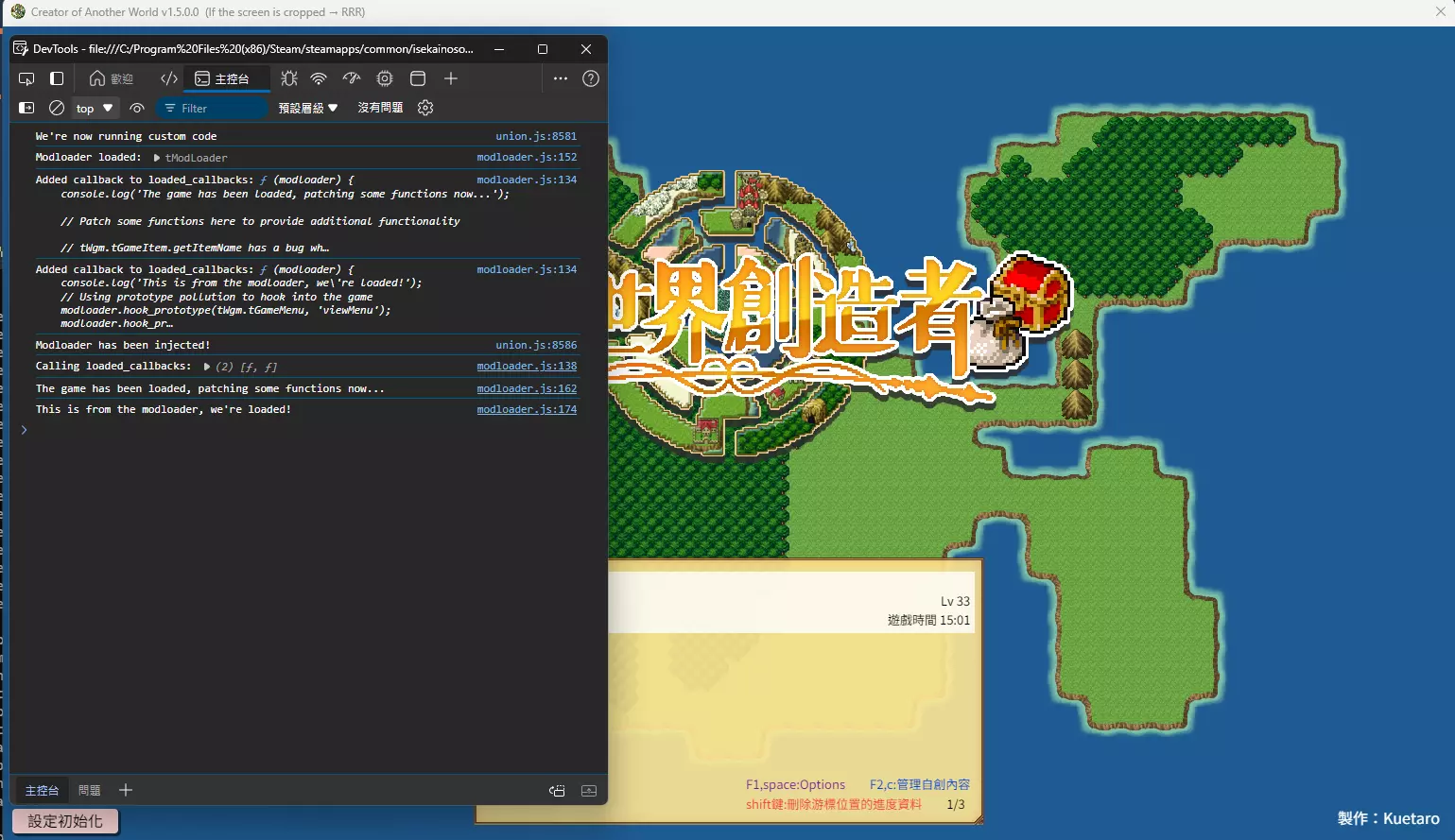This screenshot has height=840, width=1455.
Task: Toggle the console sidebar panel icon
Action: click(x=26, y=108)
